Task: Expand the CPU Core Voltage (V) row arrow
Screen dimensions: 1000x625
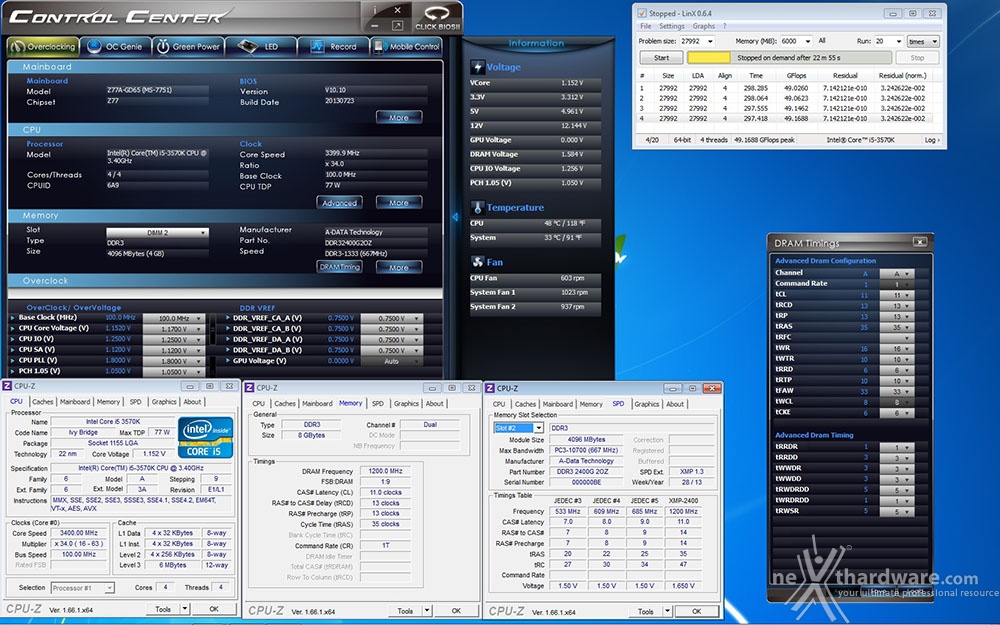Action: point(13,328)
